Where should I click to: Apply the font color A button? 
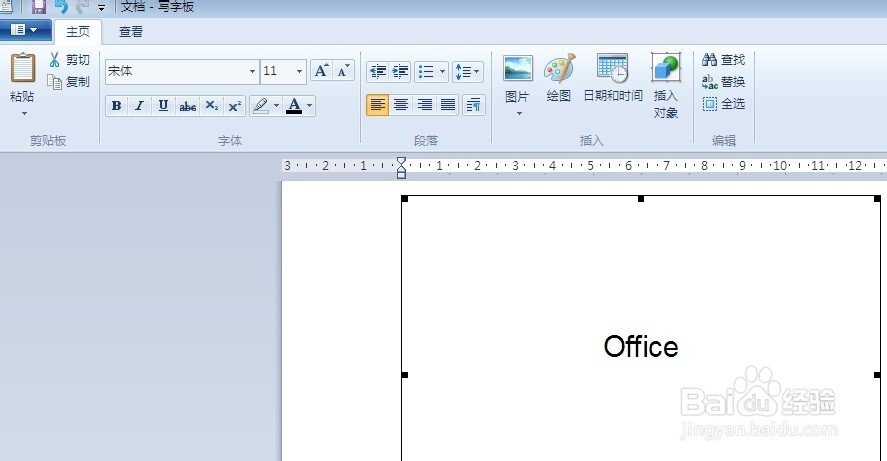[x=294, y=106]
